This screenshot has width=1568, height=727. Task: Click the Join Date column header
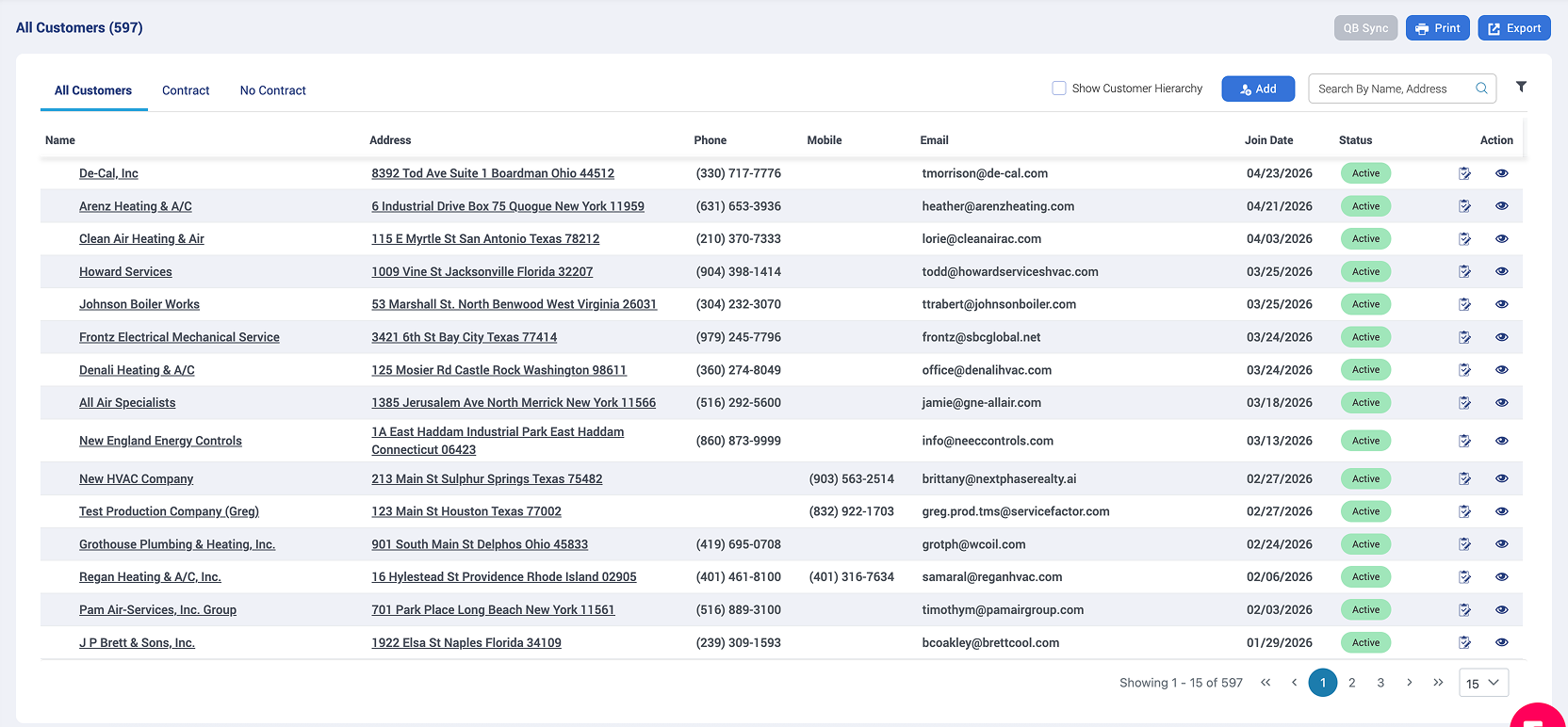tap(1268, 140)
